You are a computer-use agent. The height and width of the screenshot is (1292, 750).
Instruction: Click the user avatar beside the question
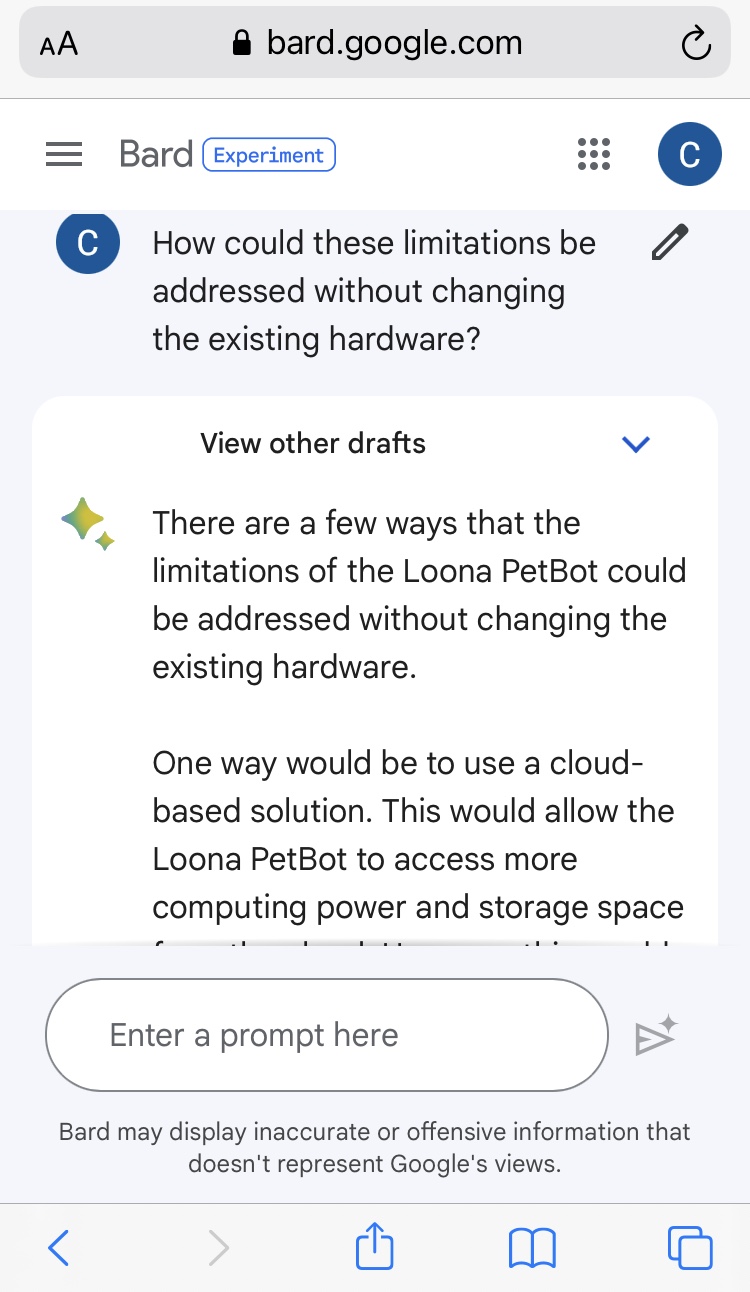88,243
